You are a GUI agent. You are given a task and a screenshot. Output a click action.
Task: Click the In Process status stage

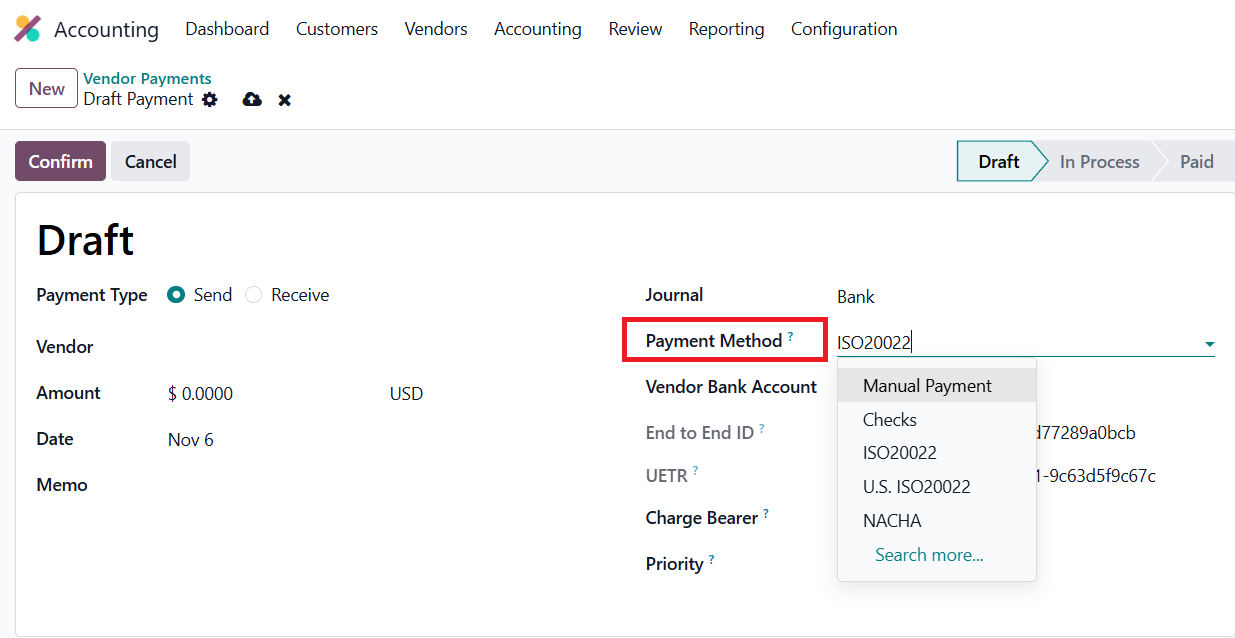click(x=1099, y=162)
